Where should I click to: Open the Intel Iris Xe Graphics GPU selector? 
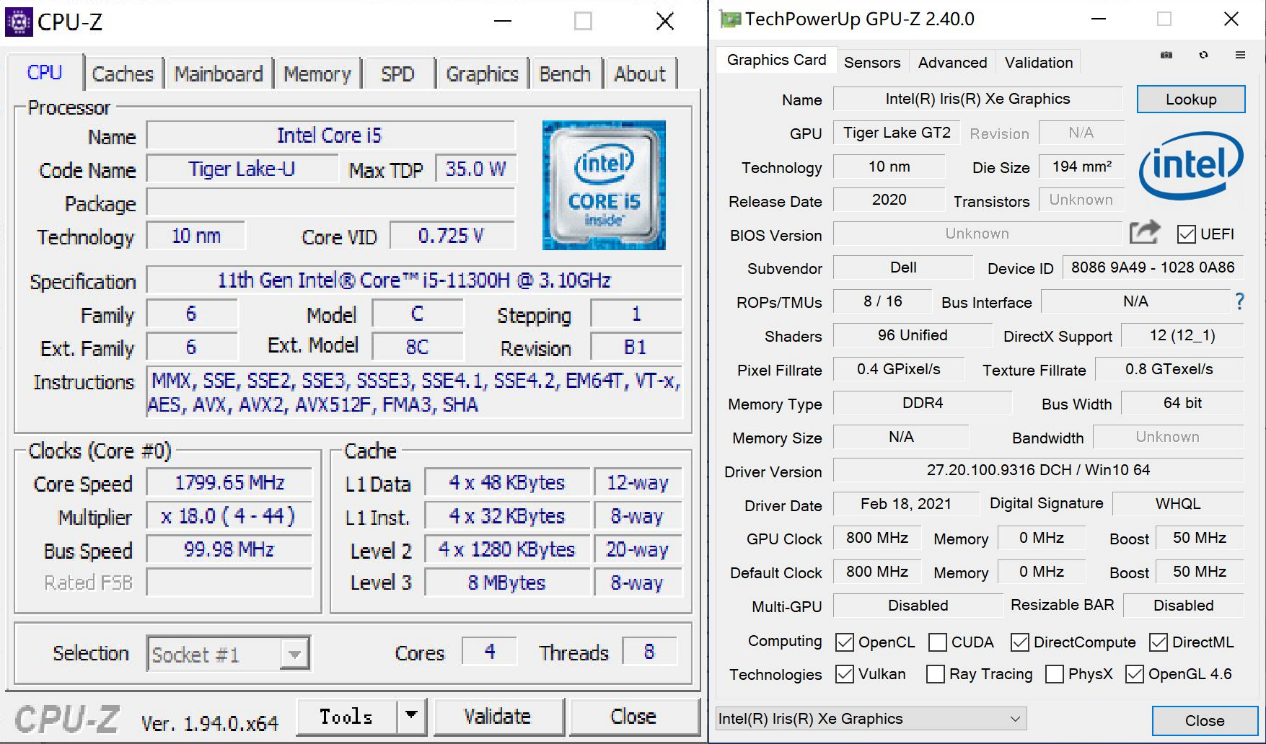coord(871,719)
